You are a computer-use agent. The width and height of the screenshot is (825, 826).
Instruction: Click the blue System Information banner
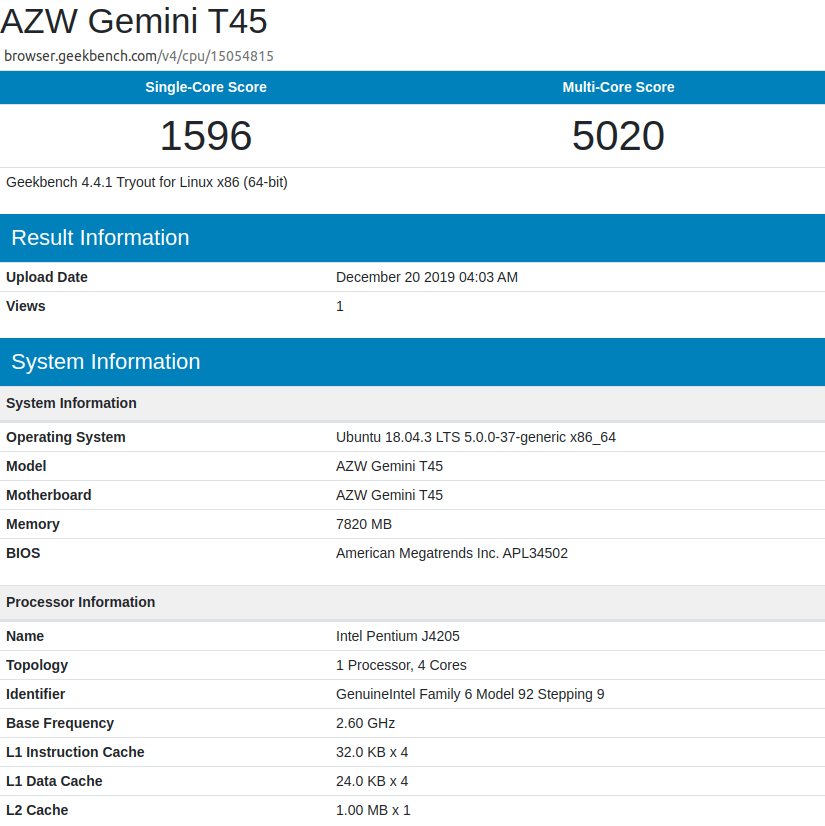point(412,362)
